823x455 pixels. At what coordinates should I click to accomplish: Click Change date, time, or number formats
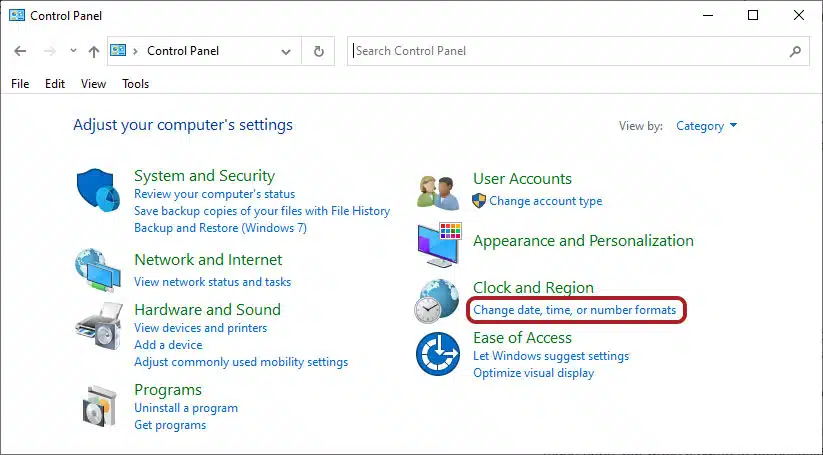click(x=575, y=310)
